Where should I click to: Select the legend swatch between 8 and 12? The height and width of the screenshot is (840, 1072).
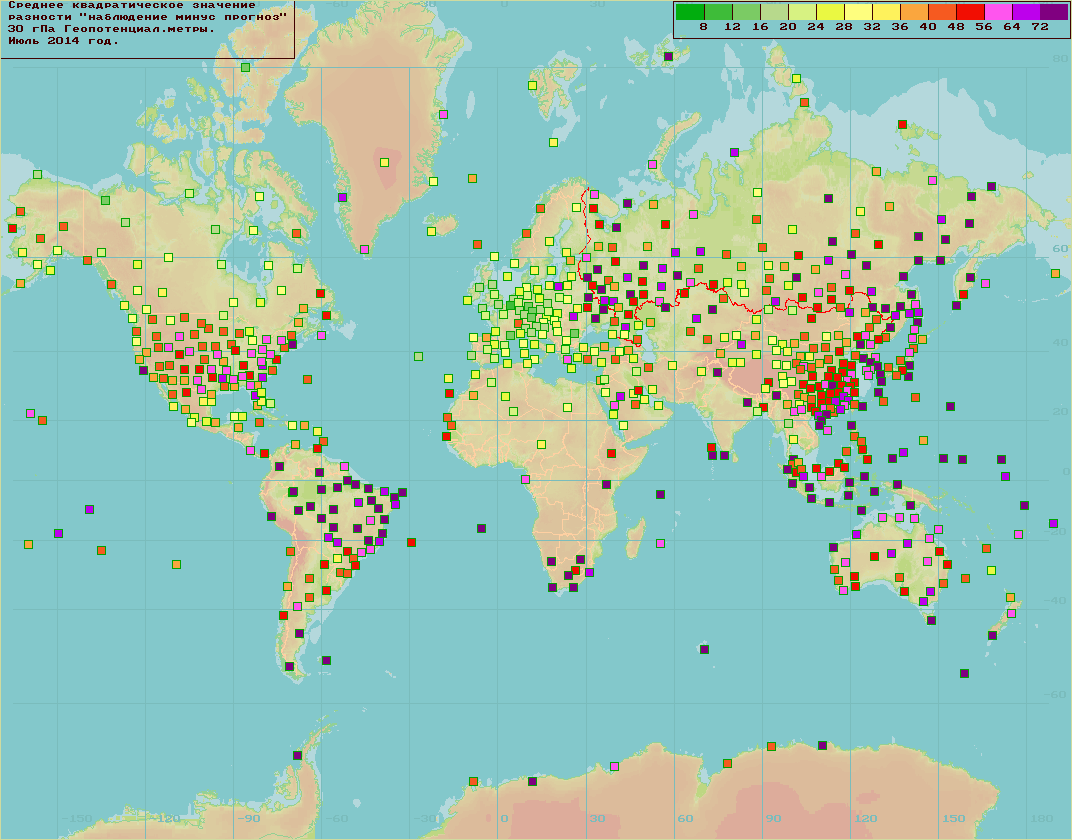[718, 11]
